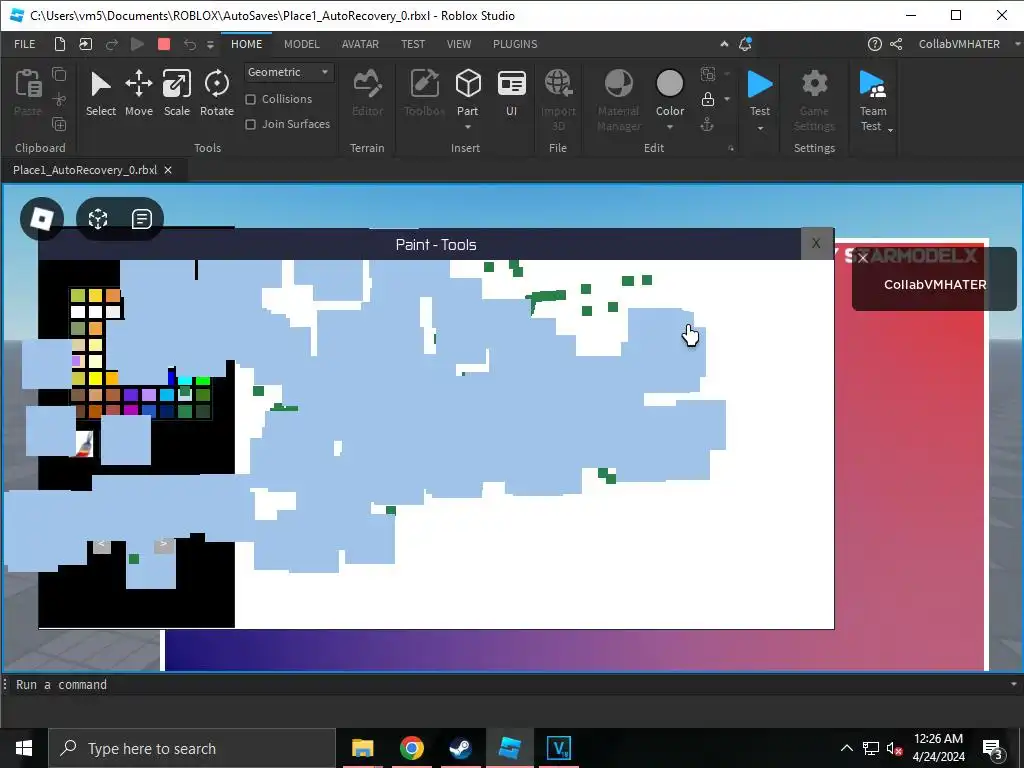Open the Toolbox panel

424,93
